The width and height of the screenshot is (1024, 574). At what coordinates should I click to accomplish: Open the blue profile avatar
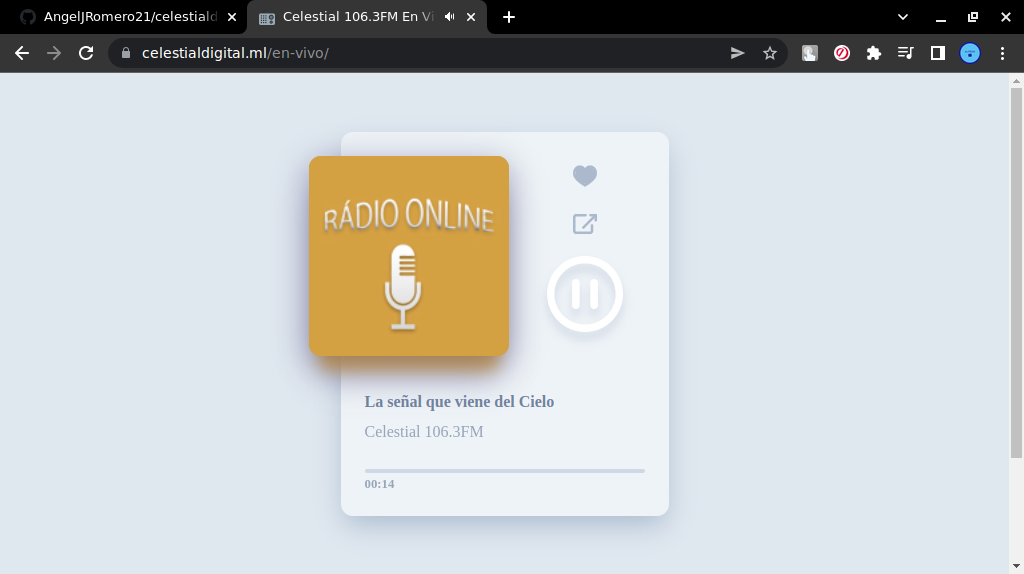(970, 53)
